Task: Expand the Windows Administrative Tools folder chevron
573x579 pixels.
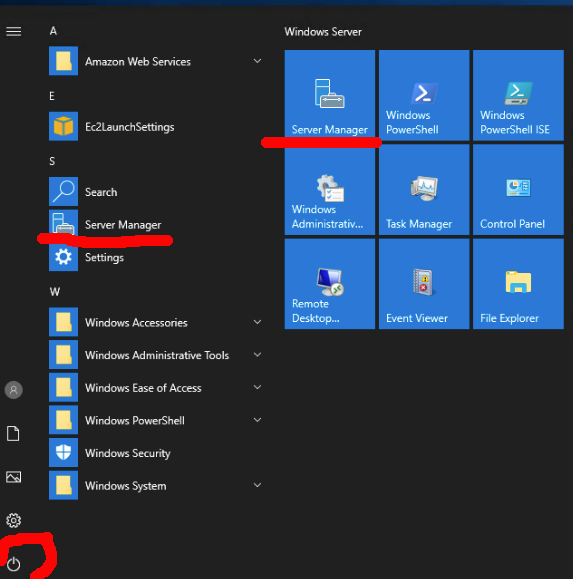Action: pos(257,354)
